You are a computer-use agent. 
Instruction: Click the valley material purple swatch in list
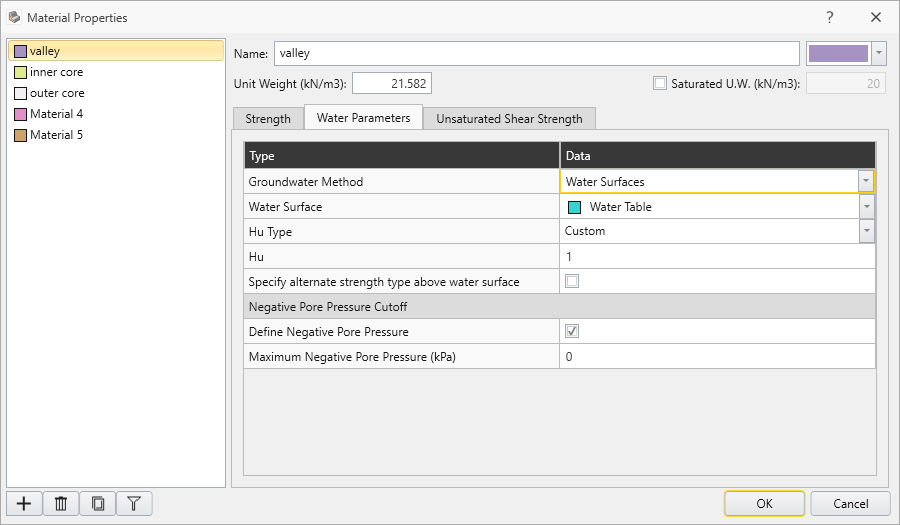click(21, 51)
